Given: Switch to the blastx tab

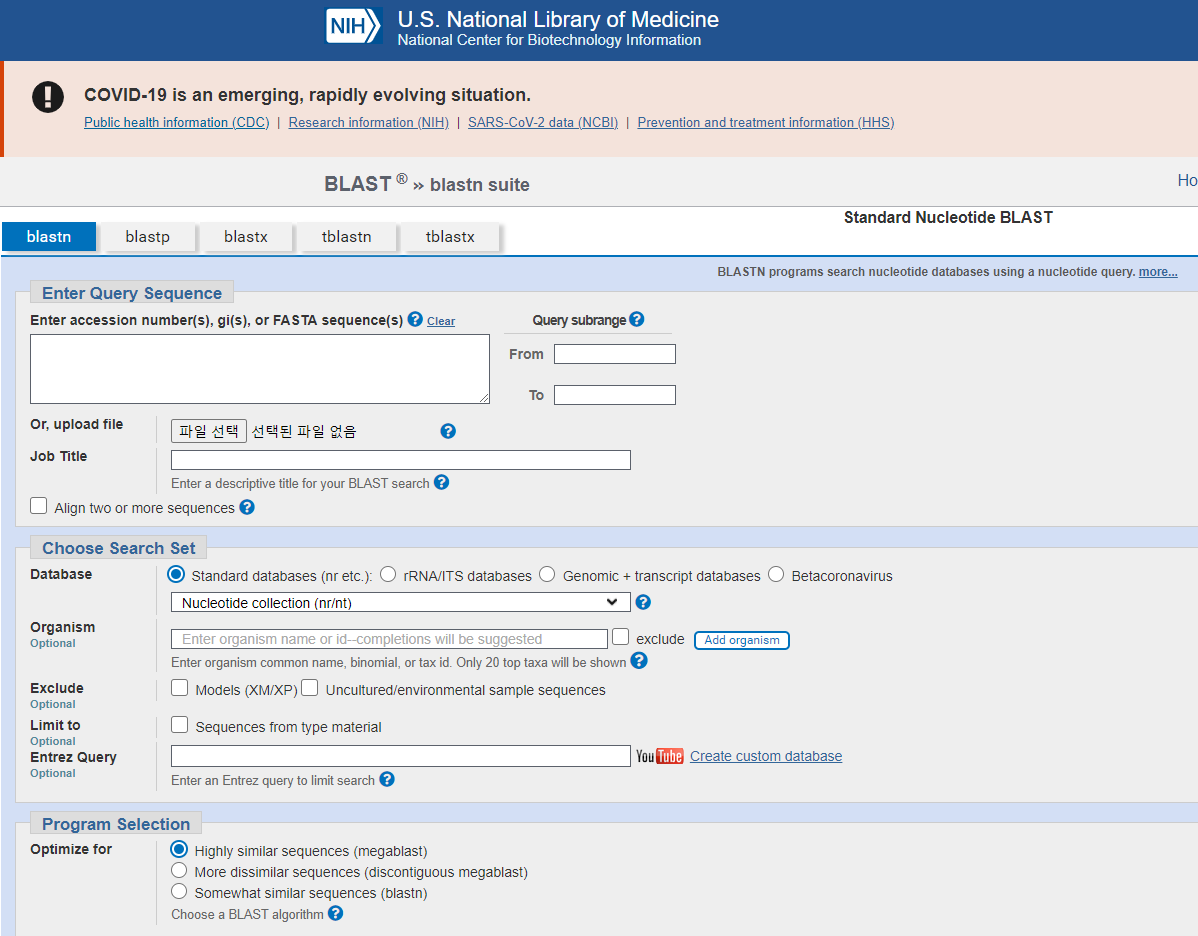Looking at the screenshot, I should (246, 237).
